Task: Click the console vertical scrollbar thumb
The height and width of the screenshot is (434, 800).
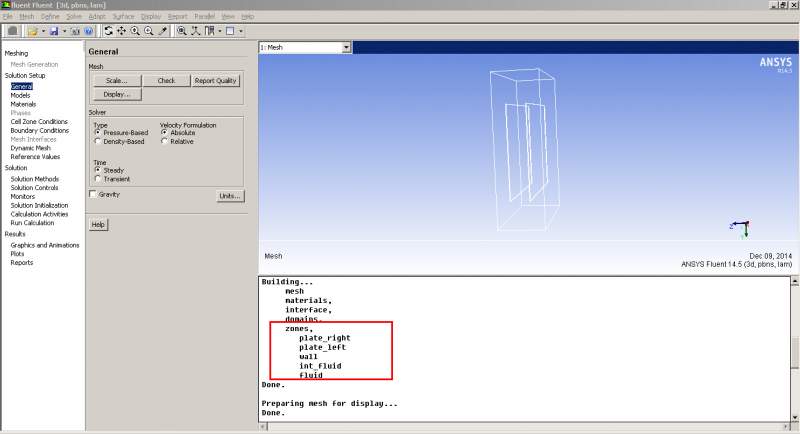Action: coord(795,351)
